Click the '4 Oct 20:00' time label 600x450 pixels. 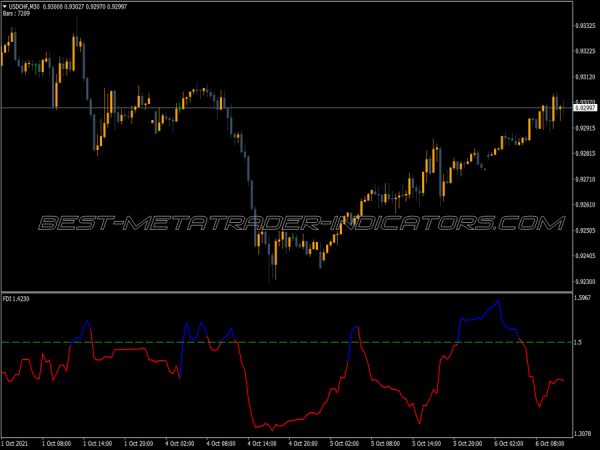(x=303, y=443)
